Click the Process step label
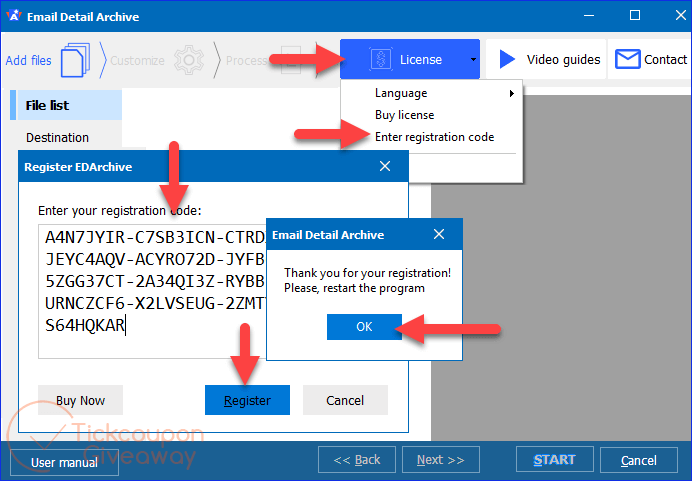The height and width of the screenshot is (481, 692). click(246, 60)
